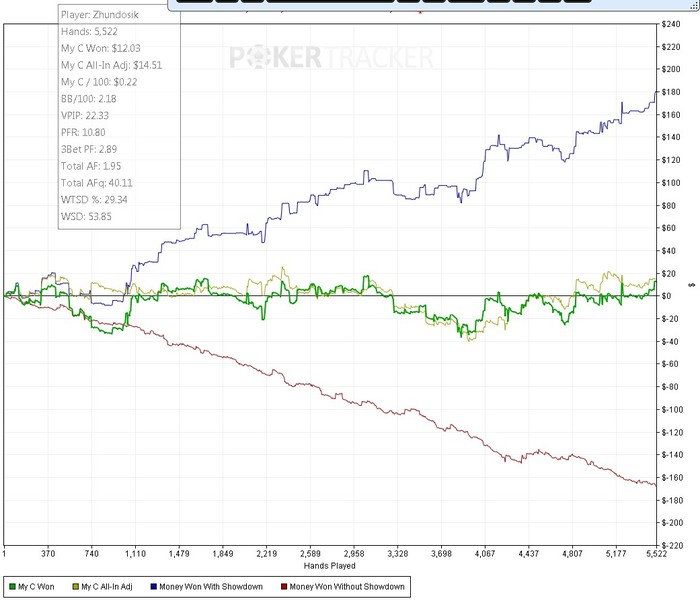Click the green My C Won swatch
Image resolution: width=700 pixels, height=605 pixels.
[x=12, y=587]
